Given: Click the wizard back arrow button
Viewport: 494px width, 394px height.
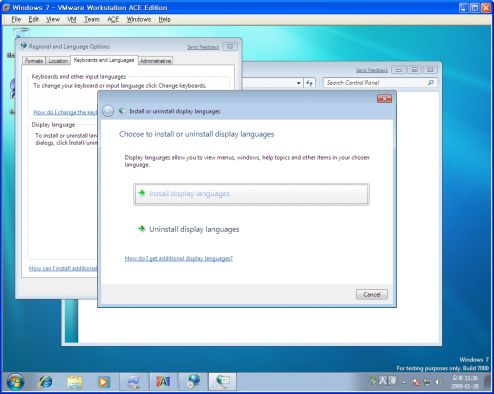Looking at the screenshot, I should (x=108, y=111).
